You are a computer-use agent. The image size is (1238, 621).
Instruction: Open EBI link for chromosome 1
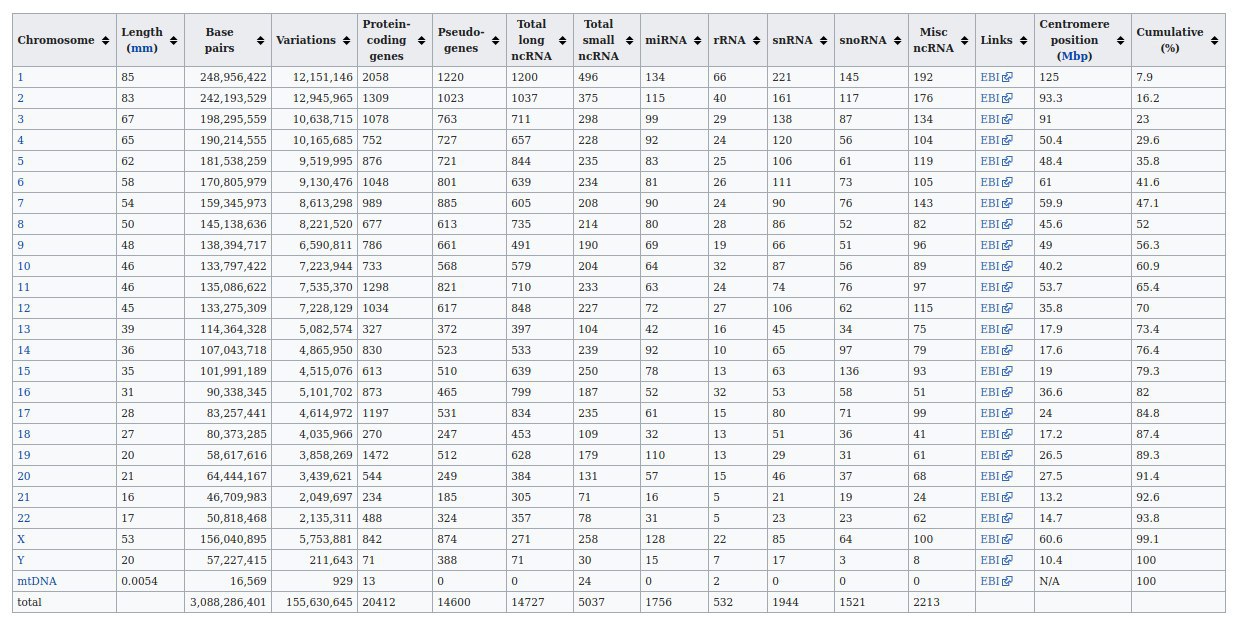click(996, 77)
